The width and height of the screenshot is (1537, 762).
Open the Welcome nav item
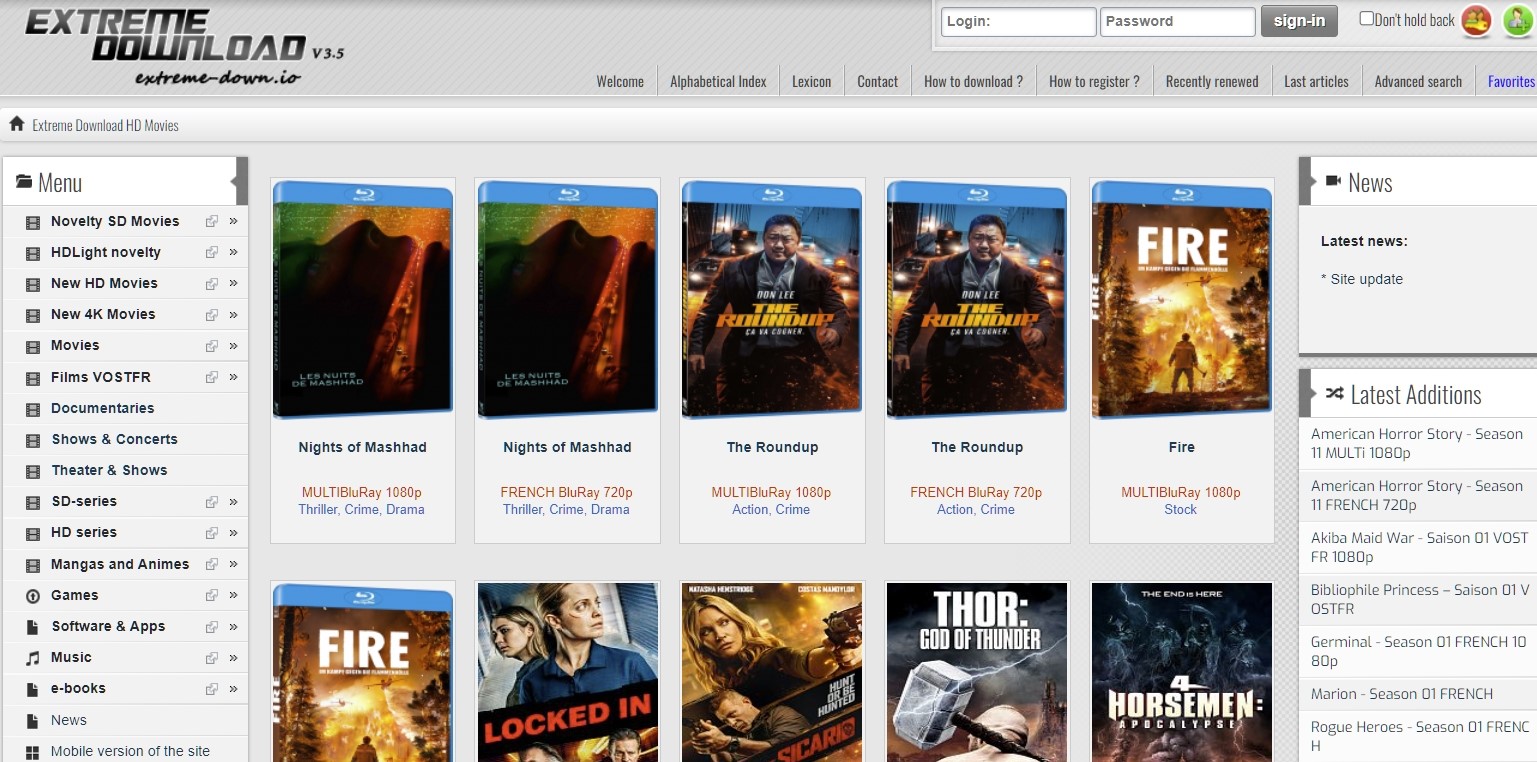620,82
